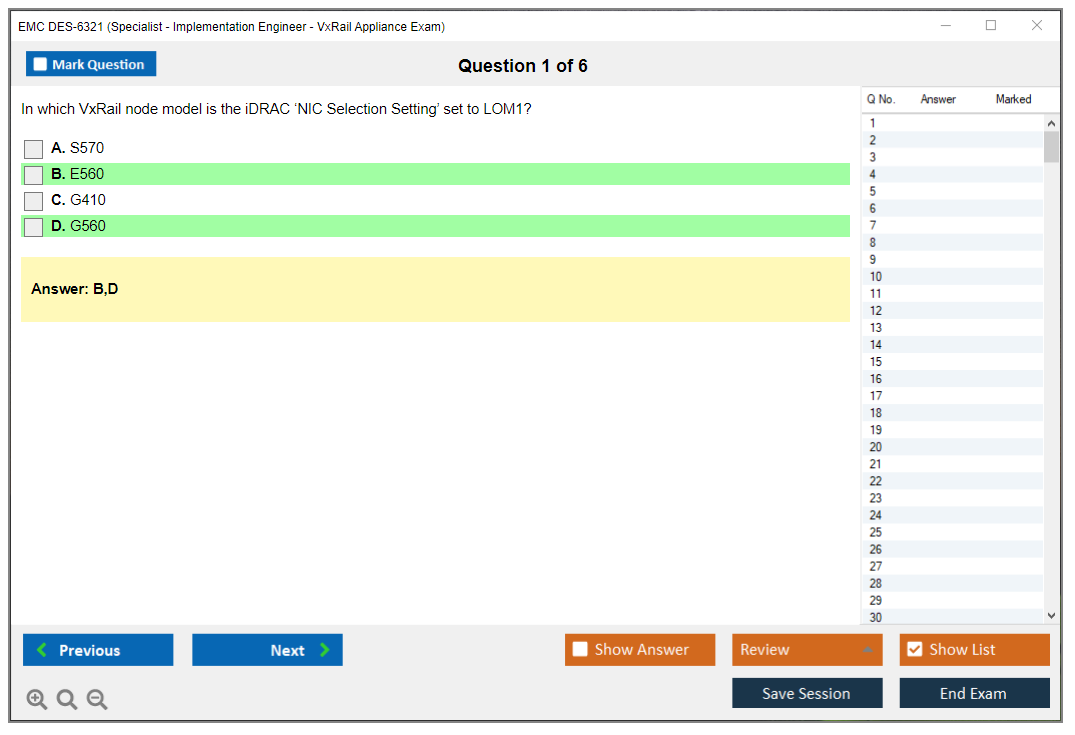Click Save Session button
The image size is (1075, 735).
click(x=806, y=693)
